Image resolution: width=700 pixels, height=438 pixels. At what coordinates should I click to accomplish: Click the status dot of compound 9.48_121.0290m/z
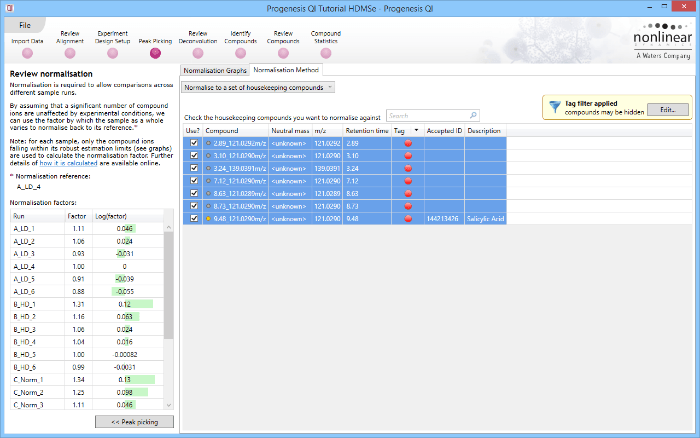(208, 219)
